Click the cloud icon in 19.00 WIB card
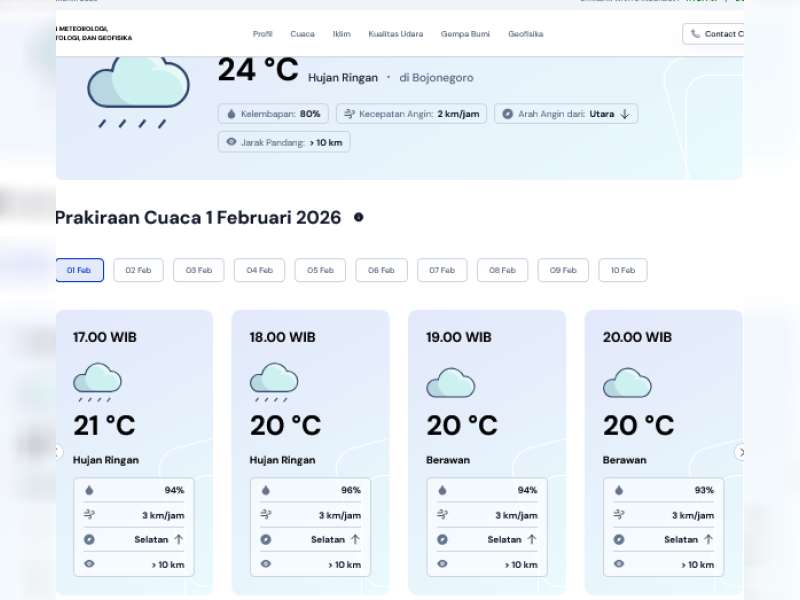 450,383
